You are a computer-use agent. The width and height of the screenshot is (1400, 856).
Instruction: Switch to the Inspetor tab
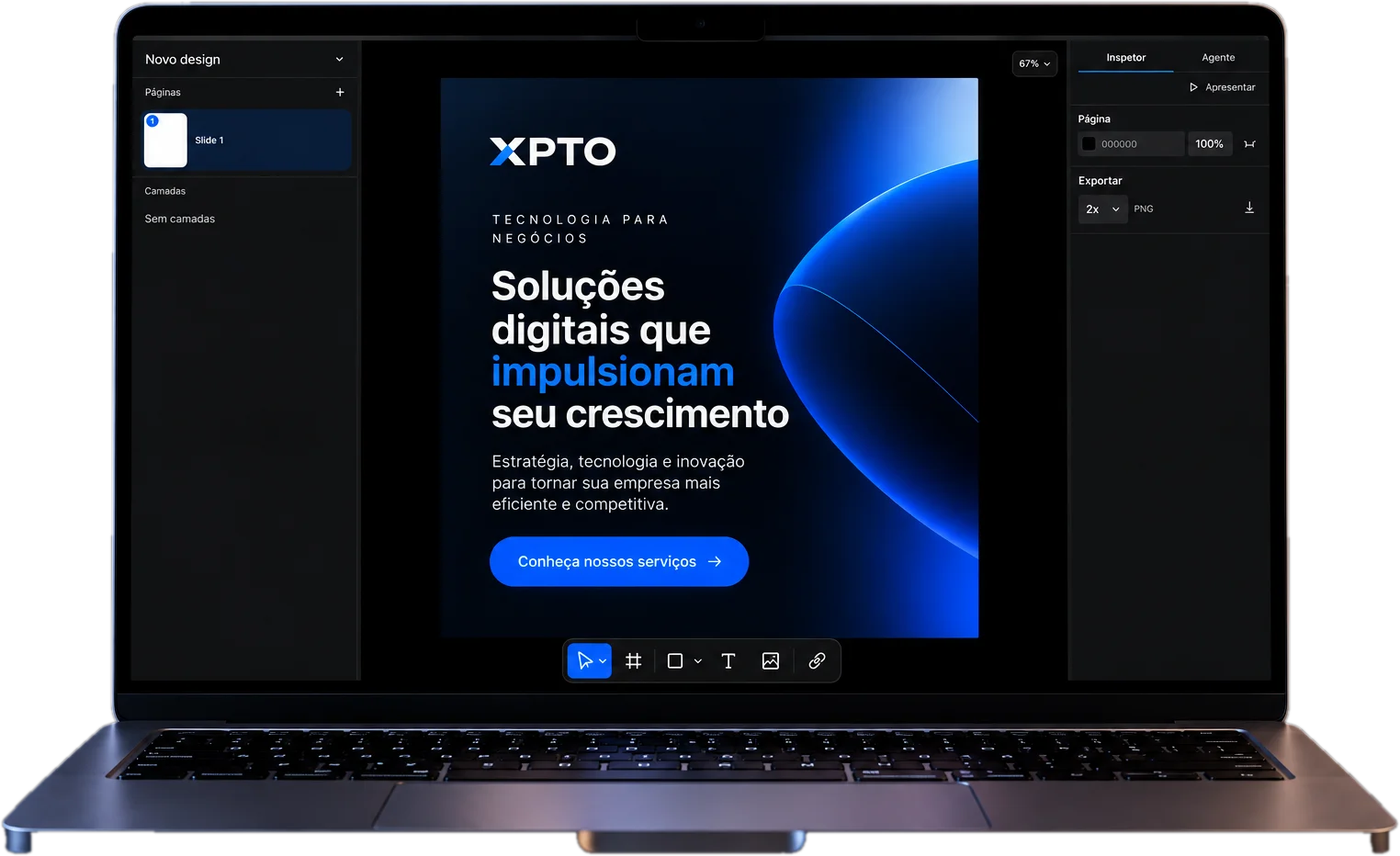(x=1125, y=58)
